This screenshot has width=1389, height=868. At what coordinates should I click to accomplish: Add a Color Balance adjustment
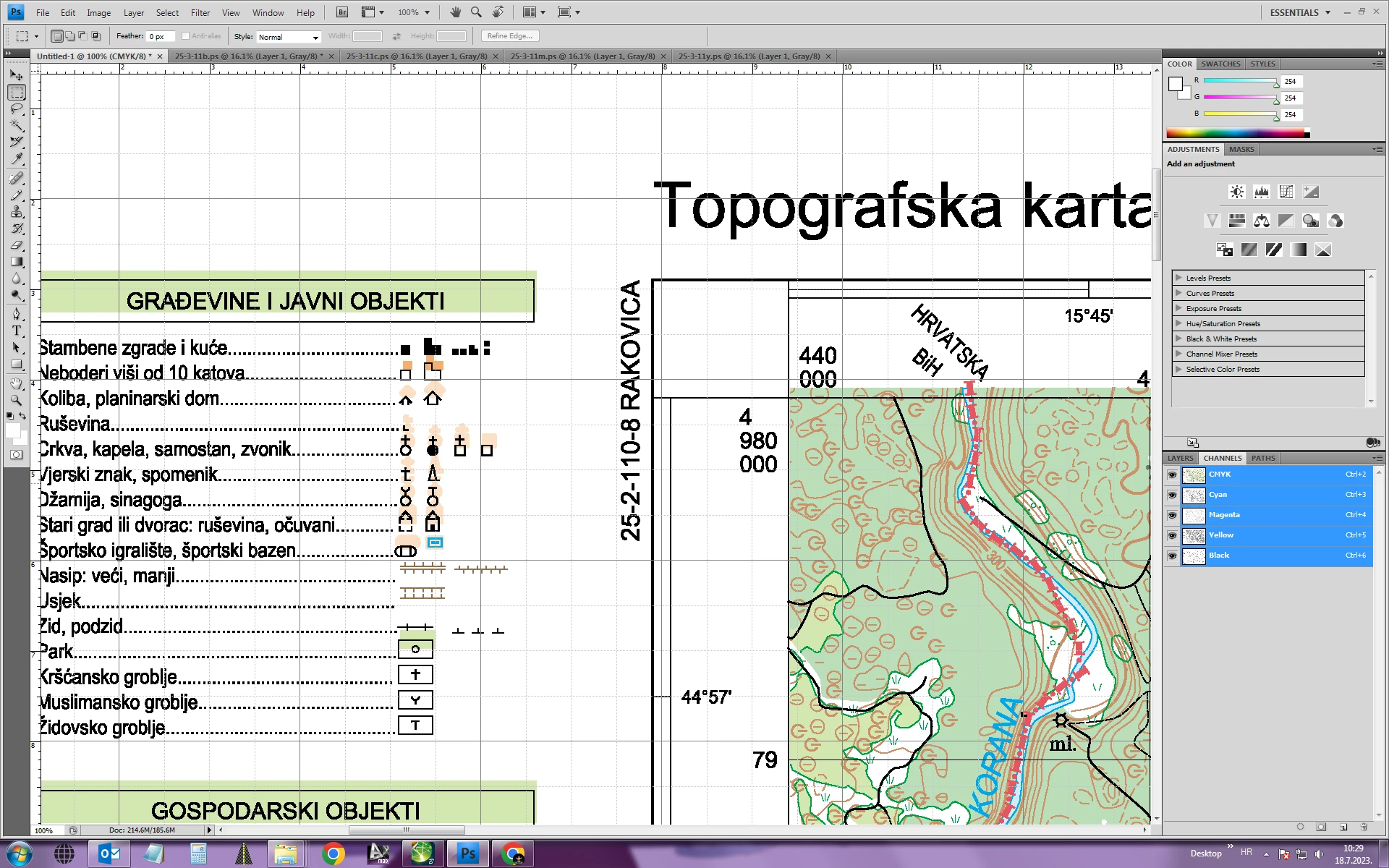(1261, 221)
